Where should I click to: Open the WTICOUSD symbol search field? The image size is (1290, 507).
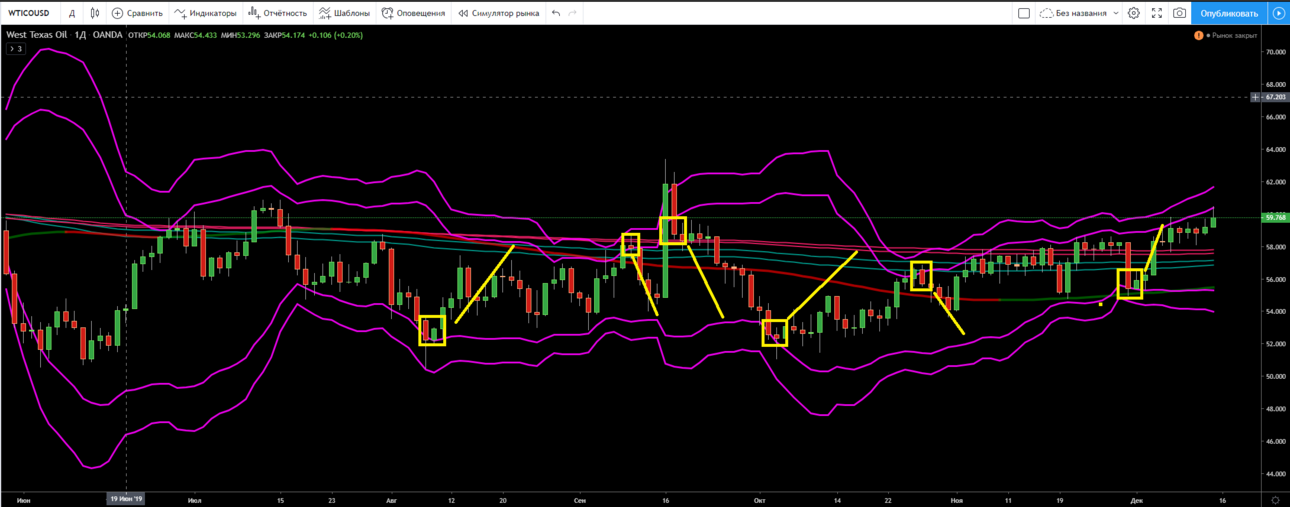29,13
